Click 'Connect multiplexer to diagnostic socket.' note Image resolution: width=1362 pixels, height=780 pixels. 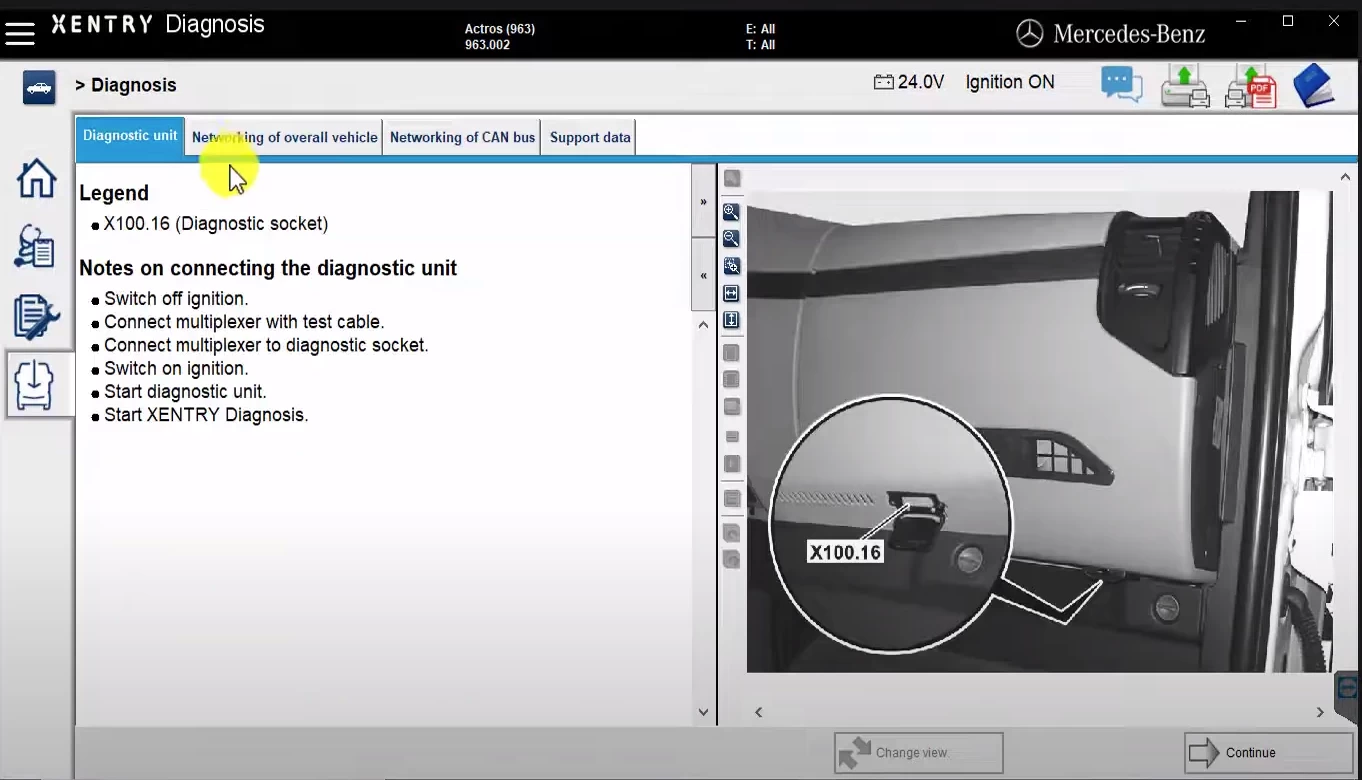[x=266, y=345]
